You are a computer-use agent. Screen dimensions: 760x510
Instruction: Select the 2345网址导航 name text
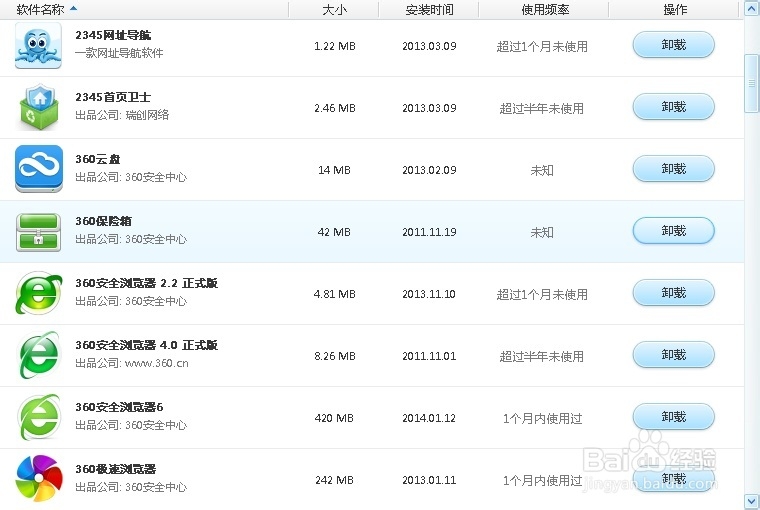113,35
